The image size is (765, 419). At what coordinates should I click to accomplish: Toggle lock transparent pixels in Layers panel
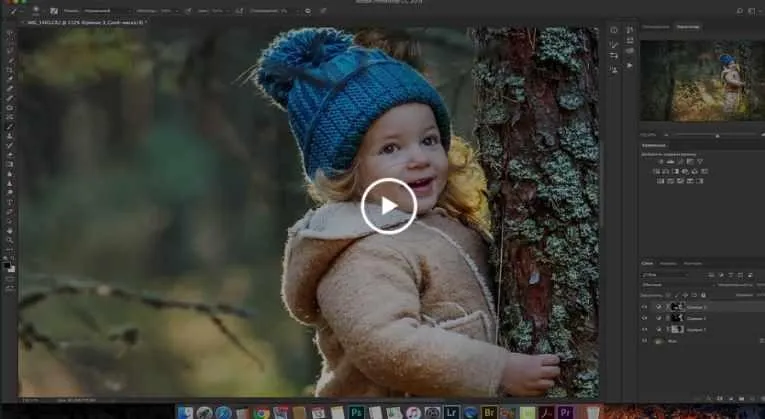coord(668,295)
